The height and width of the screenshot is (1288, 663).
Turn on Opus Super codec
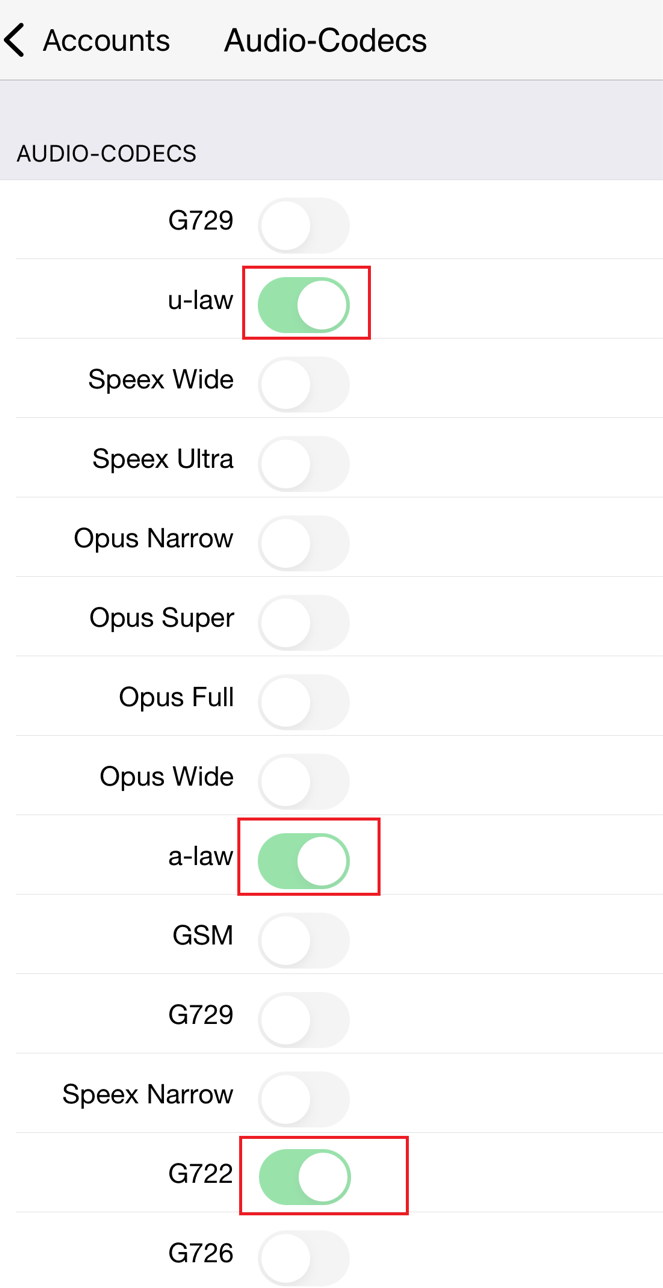pos(304,623)
